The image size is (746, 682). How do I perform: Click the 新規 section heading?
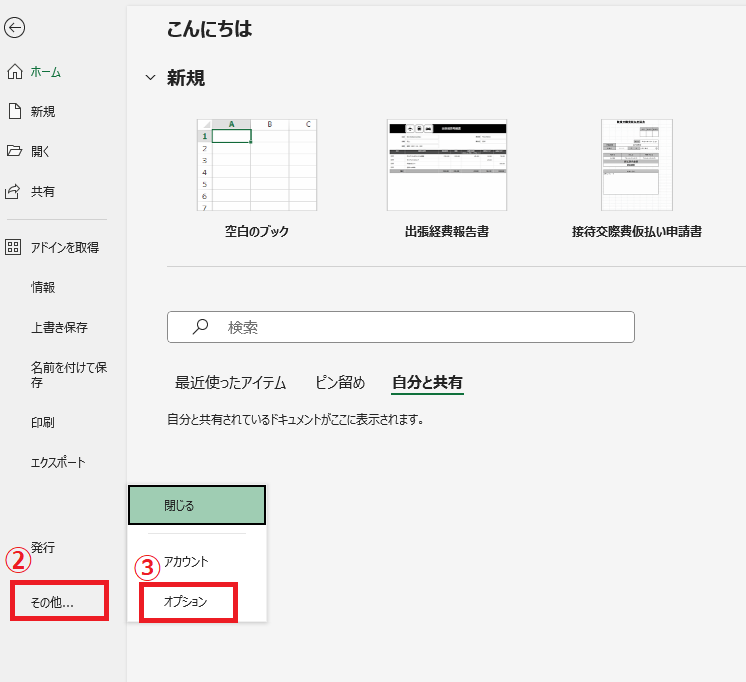186,78
